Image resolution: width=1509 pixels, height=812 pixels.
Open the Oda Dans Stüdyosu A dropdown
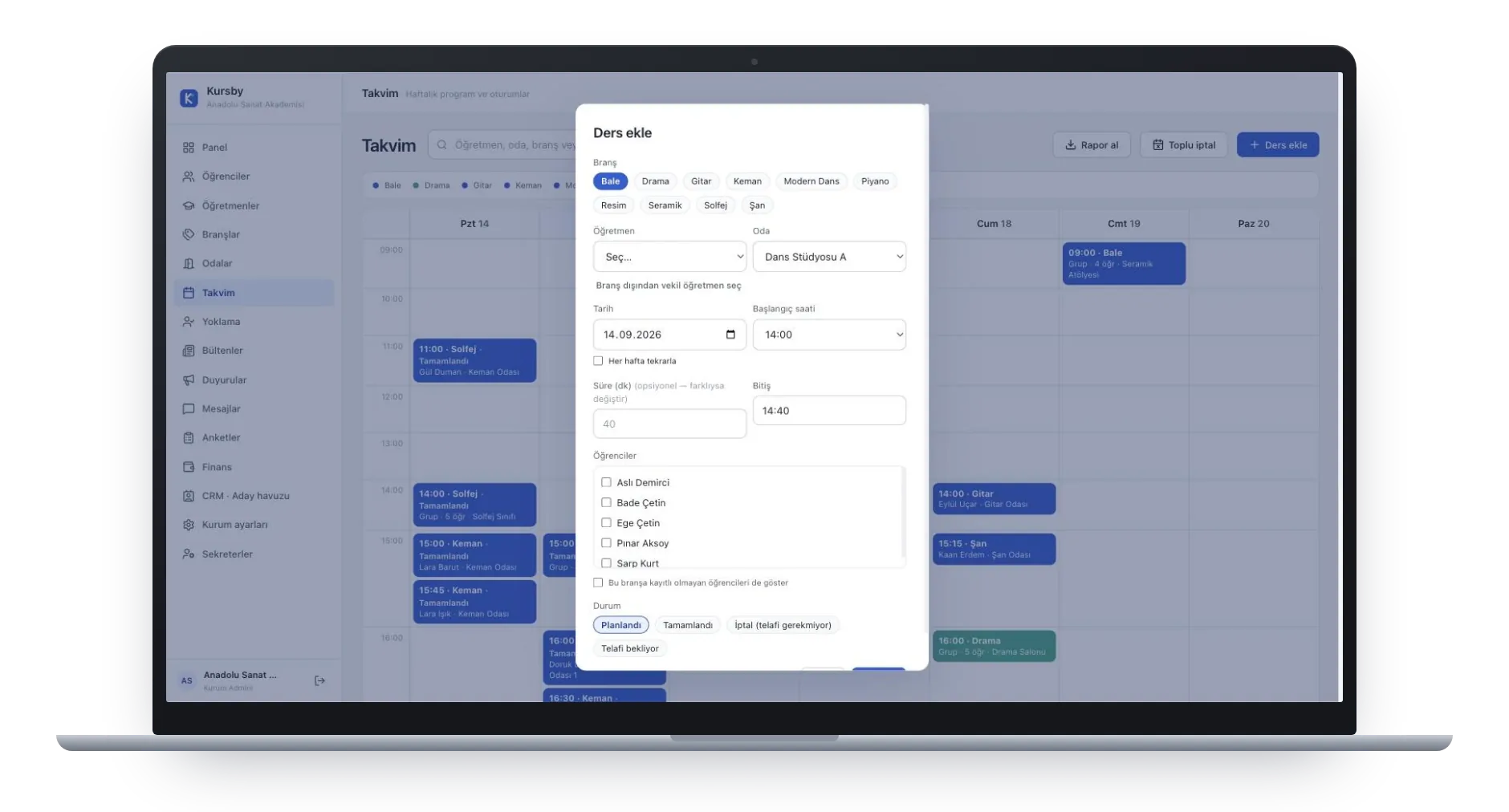(x=829, y=257)
